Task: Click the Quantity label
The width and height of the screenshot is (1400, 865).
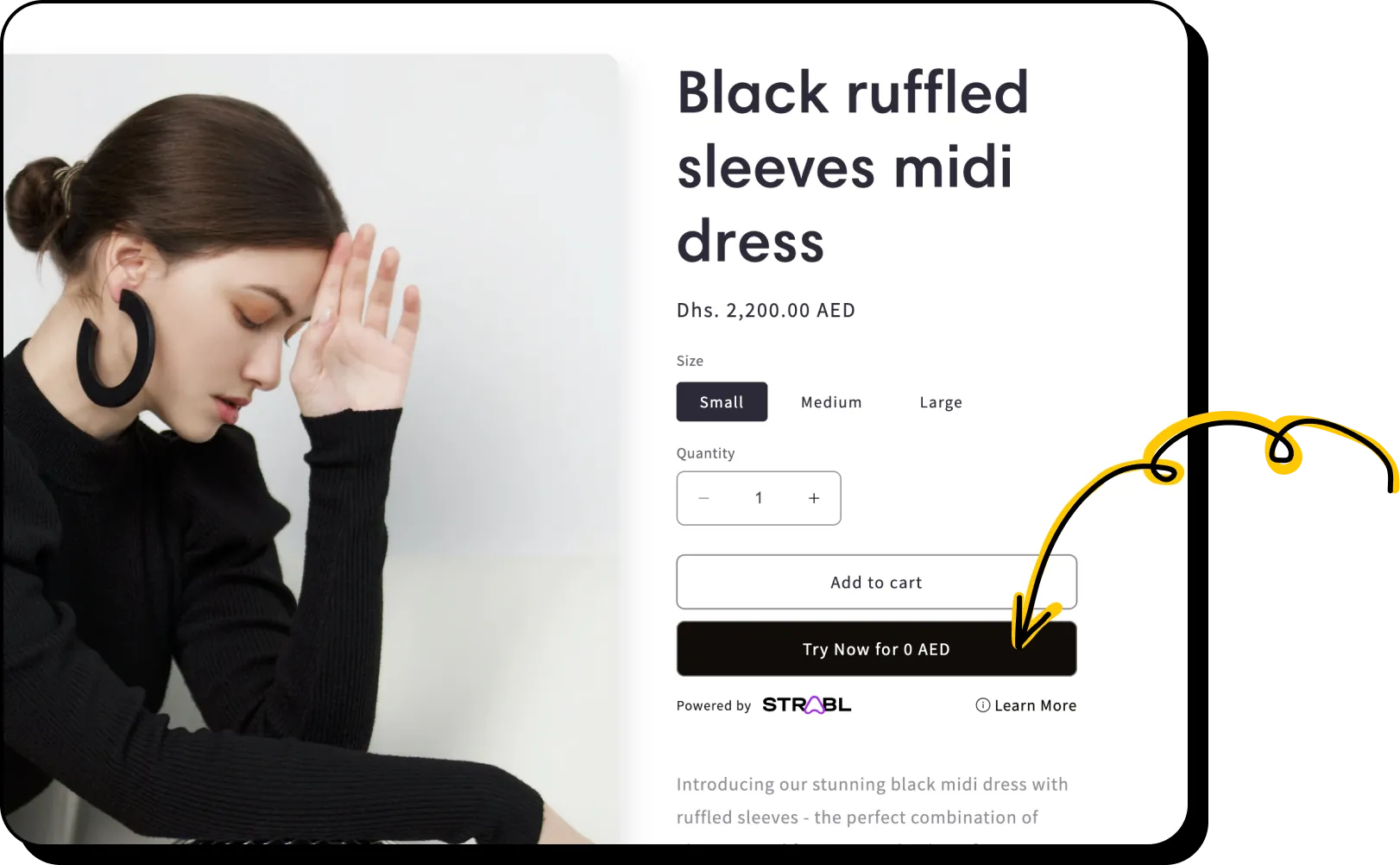Action: [x=705, y=453]
